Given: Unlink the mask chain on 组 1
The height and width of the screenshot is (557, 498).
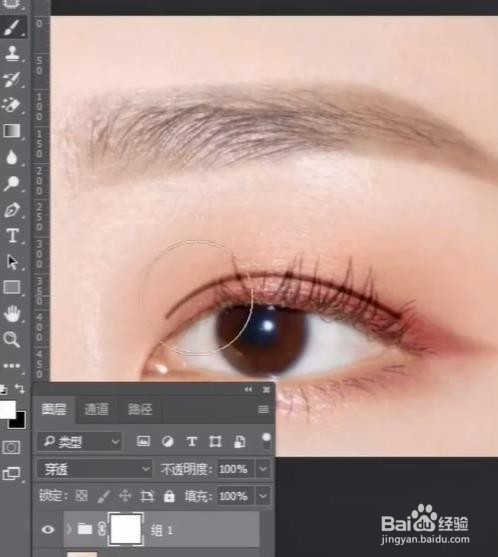Looking at the screenshot, I should [x=101, y=529].
